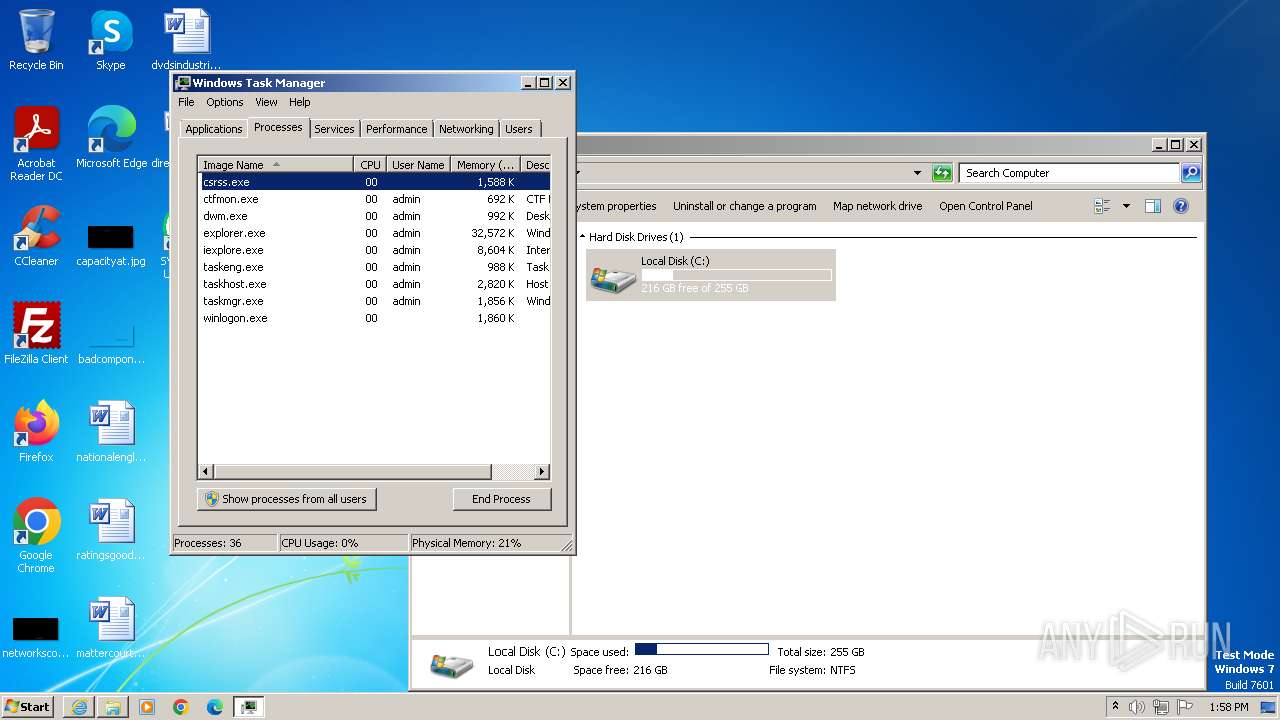Open the address bar history dropdown
The height and width of the screenshot is (720, 1280).
(x=917, y=173)
